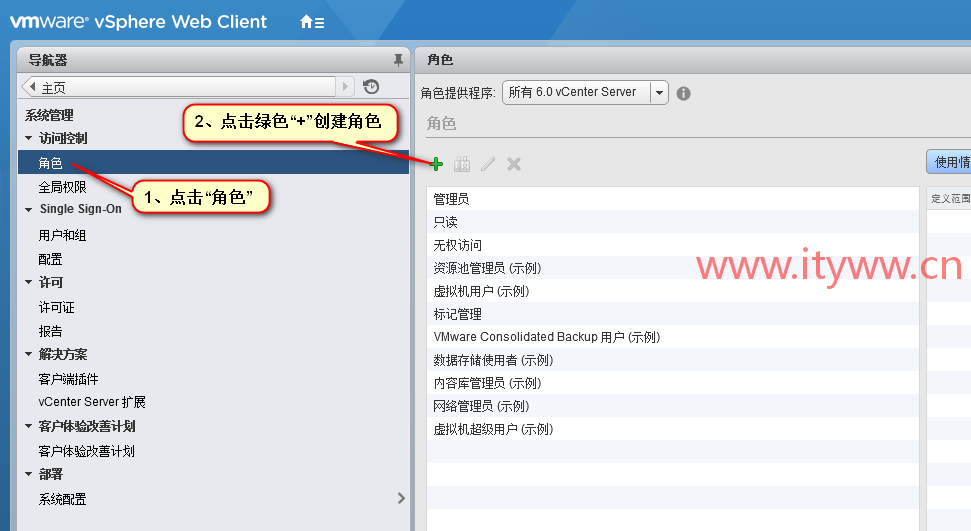Viewport: 971px width, 531px height.
Task: Click the 系统管理 heading
Action: (x=50, y=115)
